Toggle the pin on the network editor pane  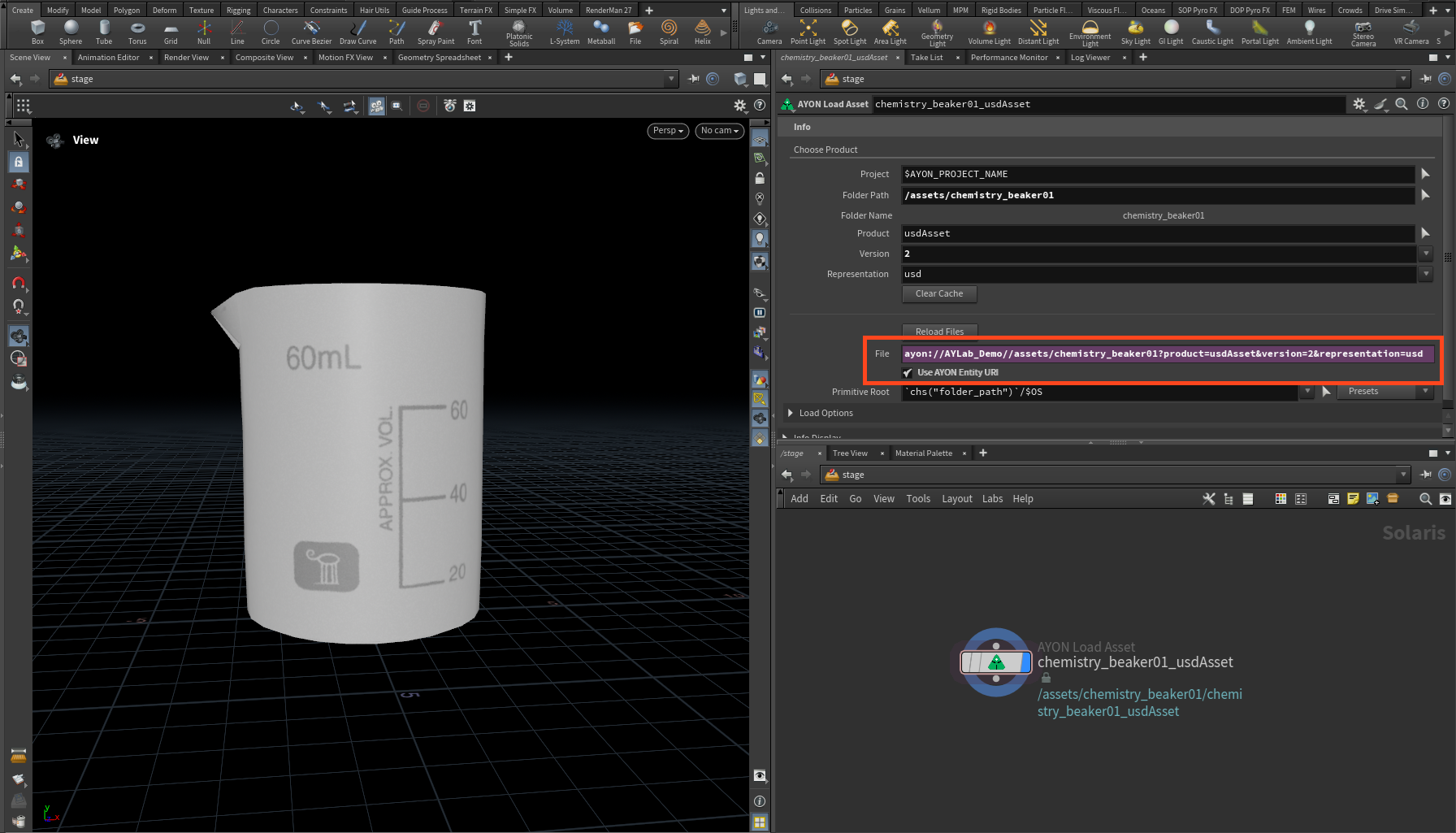pos(1426,475)
